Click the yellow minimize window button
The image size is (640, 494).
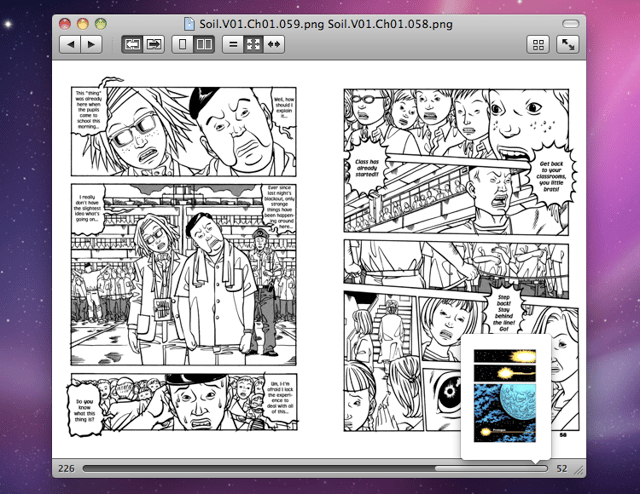83,24
